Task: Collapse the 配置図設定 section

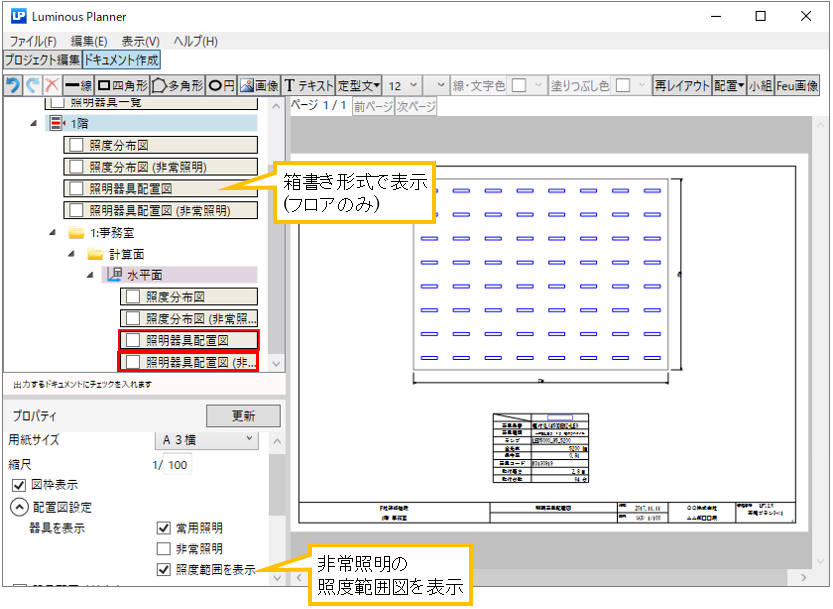Action: coord(19,507)
